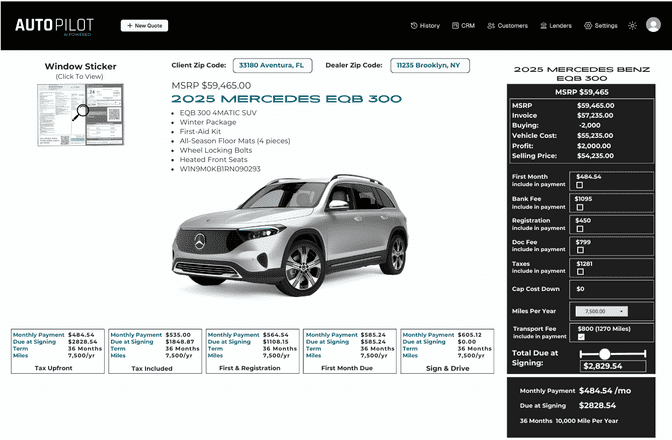The height and width of the screenshot is (440, 672).
Task: Open the CRM menu
Action: pyautogui.click(x=463, y=26)
